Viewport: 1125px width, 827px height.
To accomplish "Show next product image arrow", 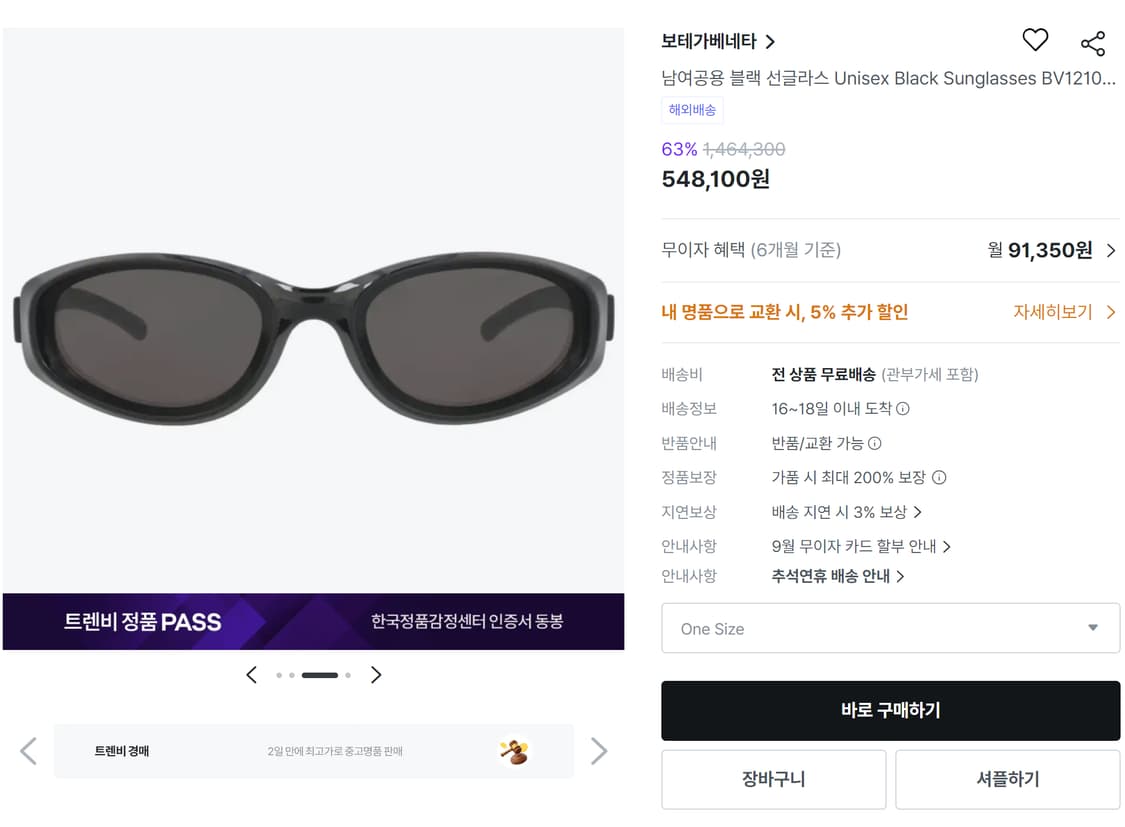I will tap(376, 675).
